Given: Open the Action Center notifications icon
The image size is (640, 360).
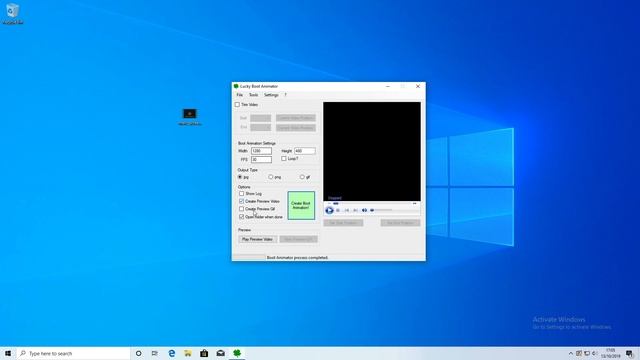Looking at the screenshot, I should (x=630, y=353).
